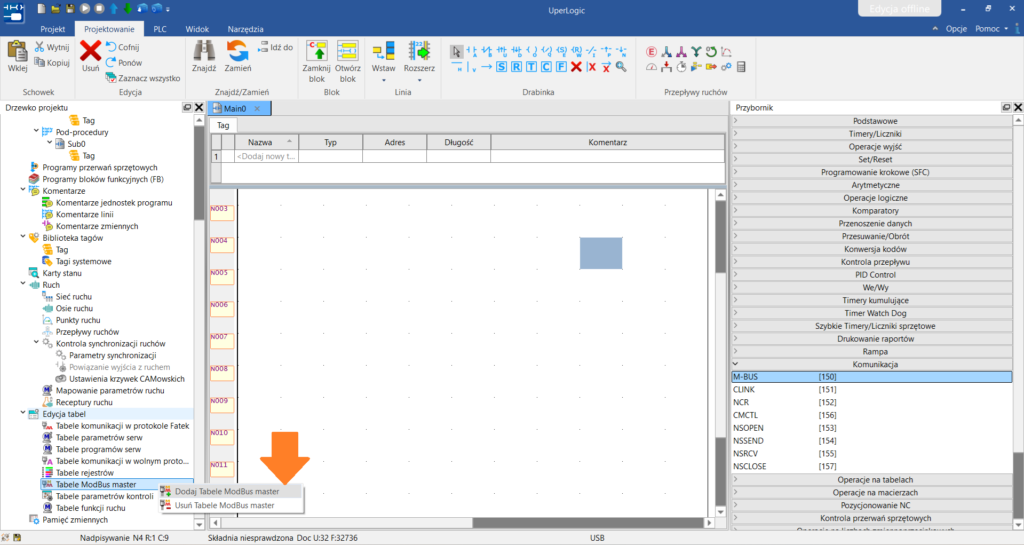This screenshot has height=545, width=1024.
Task: Expand the Podstawowe toolbox category
Action: (735, 121)
